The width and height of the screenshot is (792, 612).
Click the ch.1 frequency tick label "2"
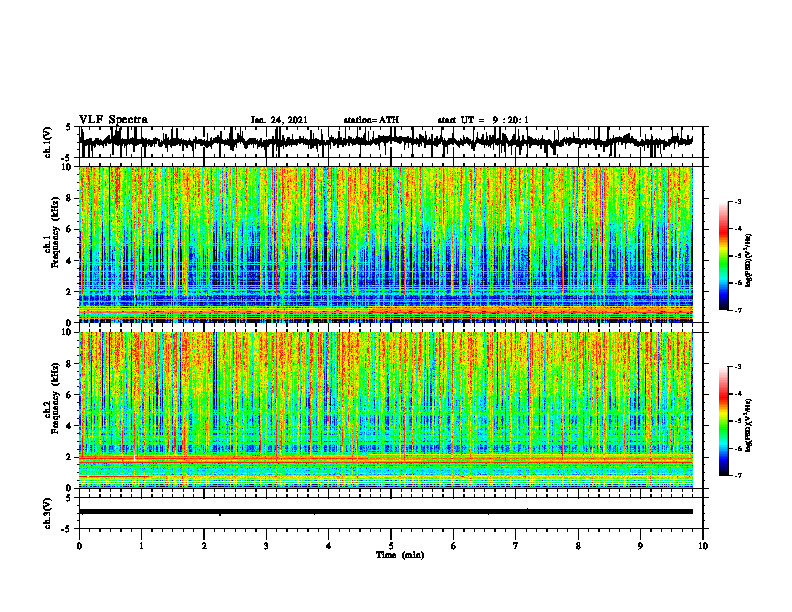pyautogui.click(x=70, y=292)
